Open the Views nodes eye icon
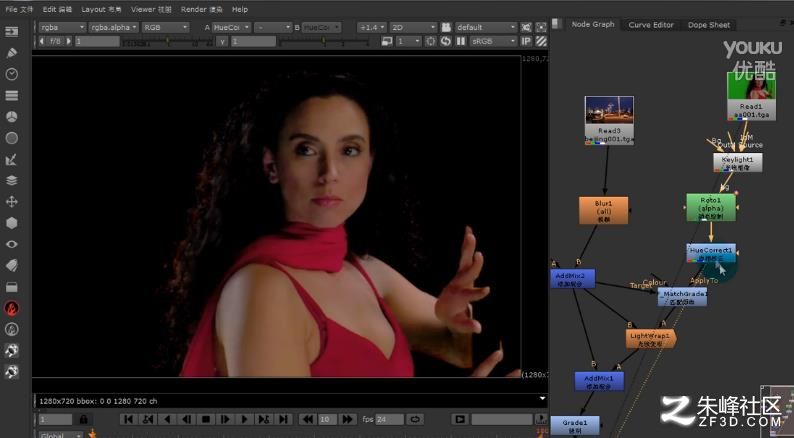The image size is (794, 438). coord(12,245)
